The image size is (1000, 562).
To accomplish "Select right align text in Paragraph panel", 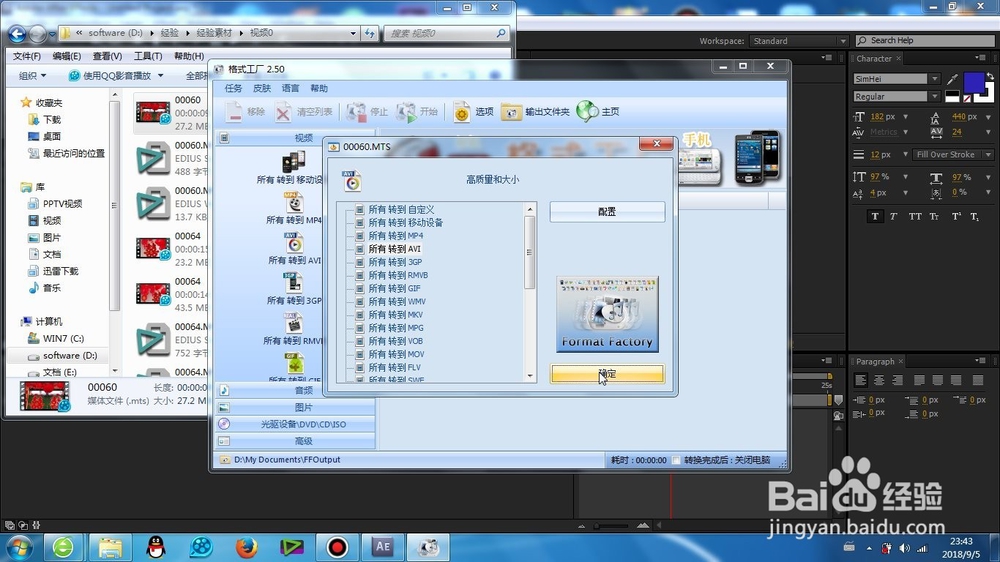I will point(898,380).
